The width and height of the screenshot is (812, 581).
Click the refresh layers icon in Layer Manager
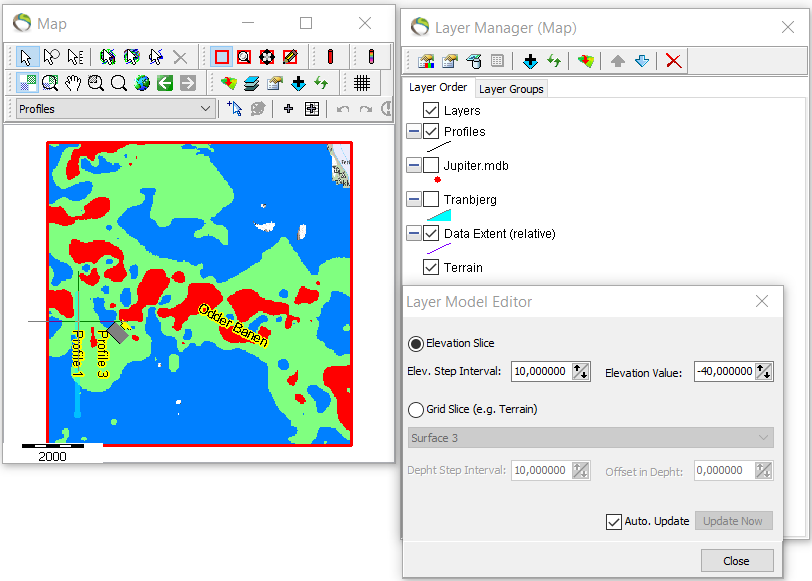(x=553, y=61)
